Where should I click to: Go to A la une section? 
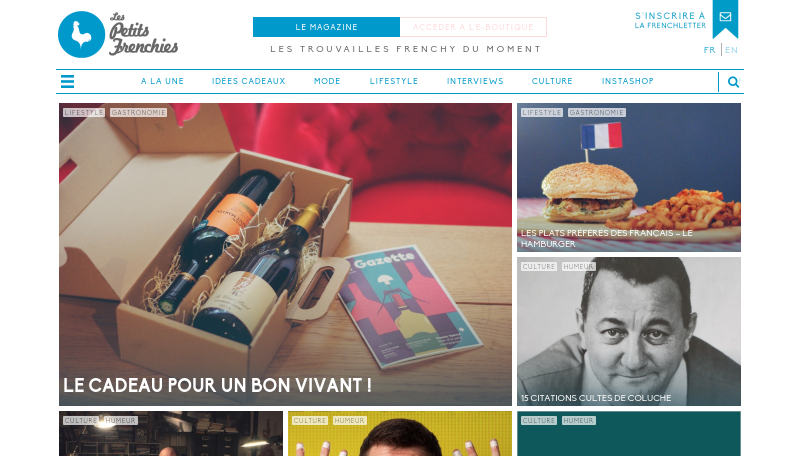click(x=162, y=81)
